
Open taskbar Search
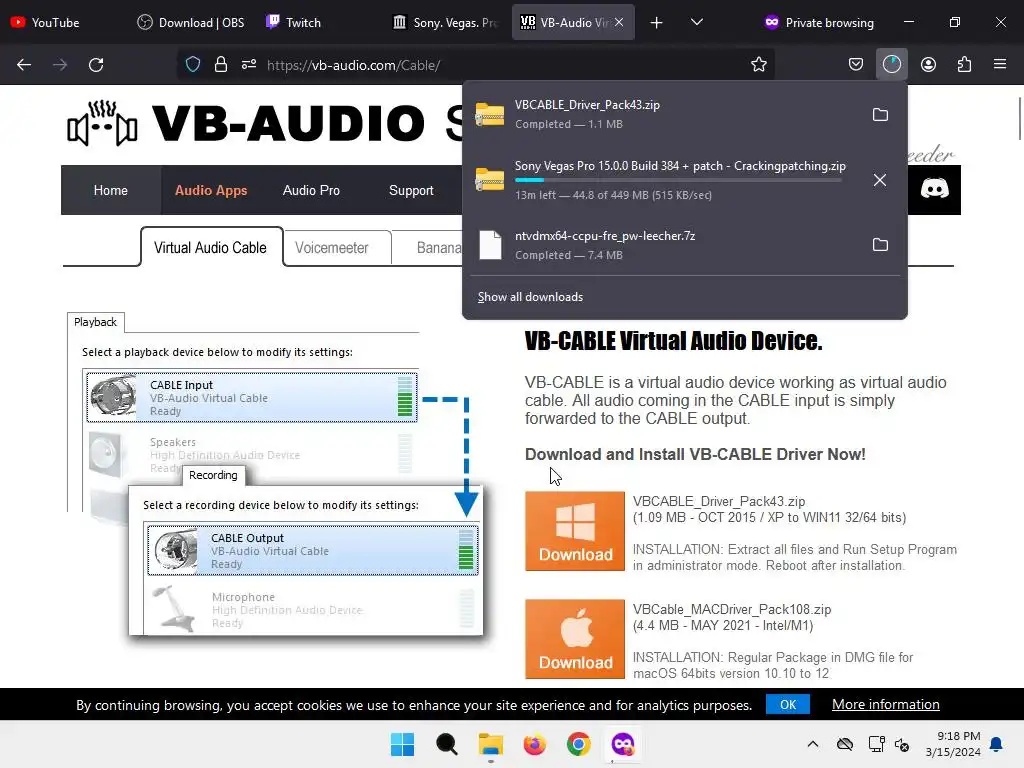click(447, 744)
